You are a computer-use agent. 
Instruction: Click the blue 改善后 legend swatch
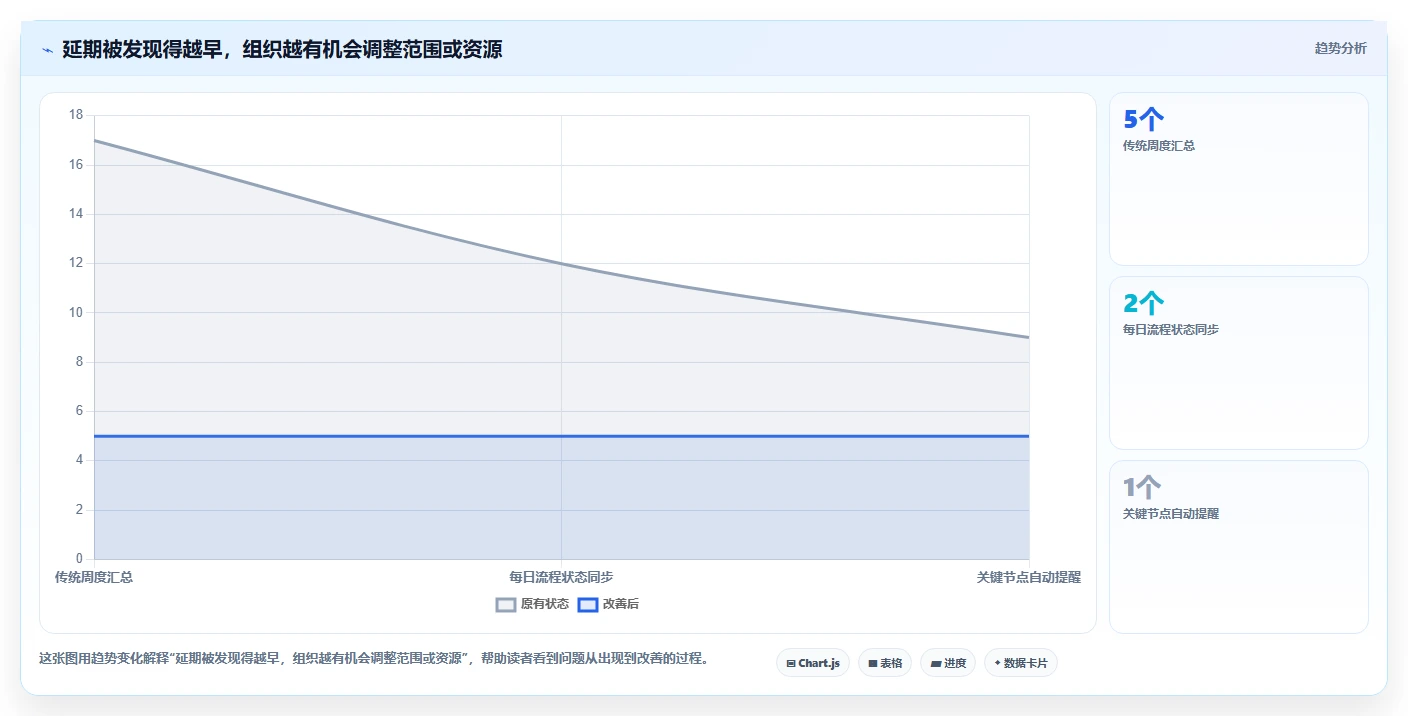(588, 604)
